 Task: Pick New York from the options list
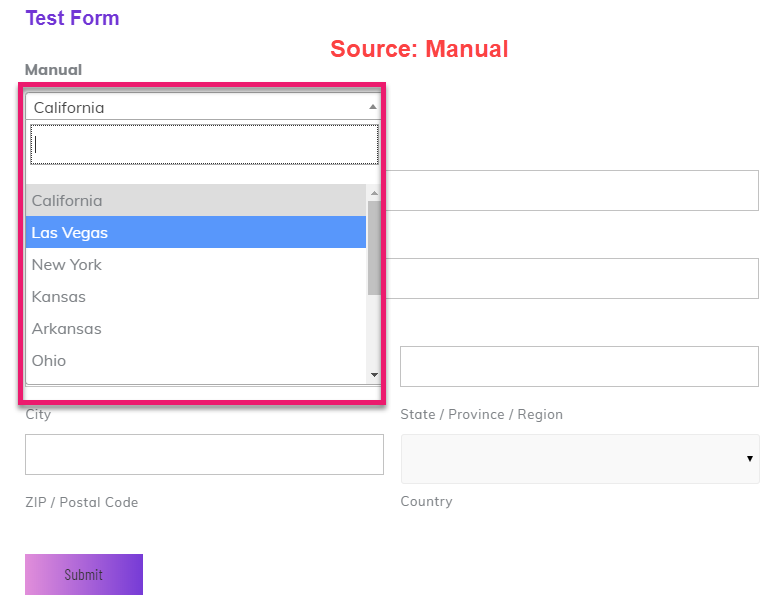(x=196, y=264)
